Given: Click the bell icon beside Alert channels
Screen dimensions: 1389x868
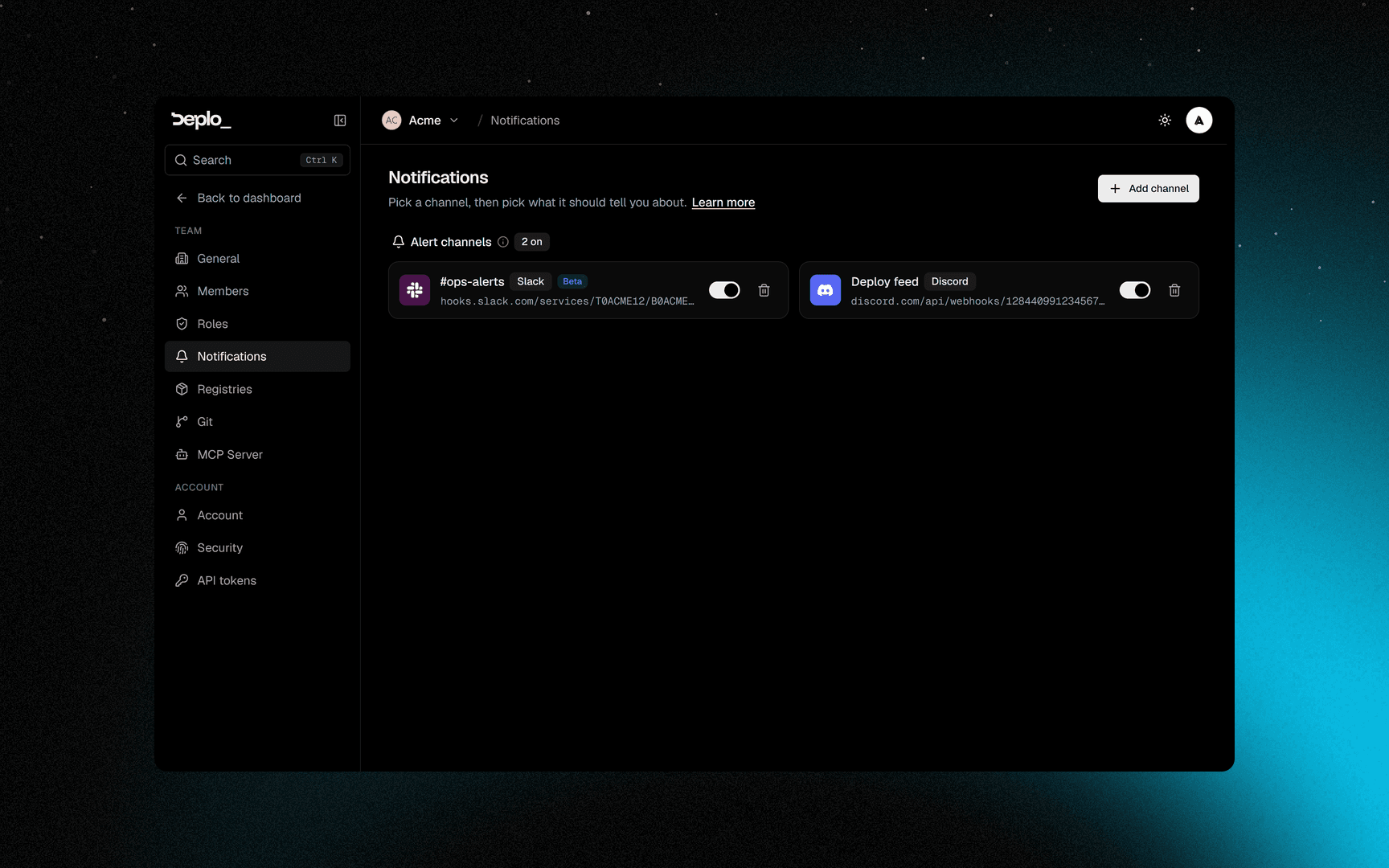Looking at the screenshot, I should (x=398, y=242).
